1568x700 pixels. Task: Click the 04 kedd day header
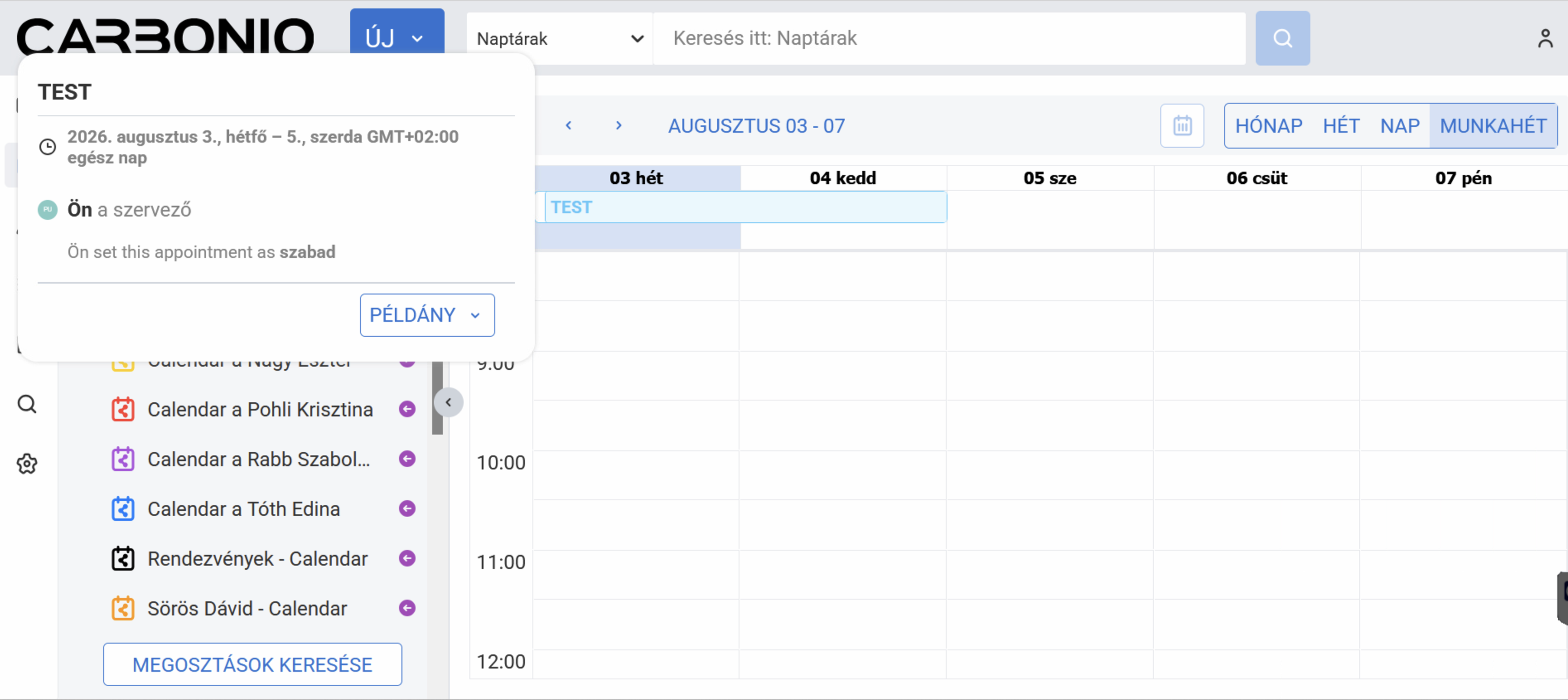[843, 178]
